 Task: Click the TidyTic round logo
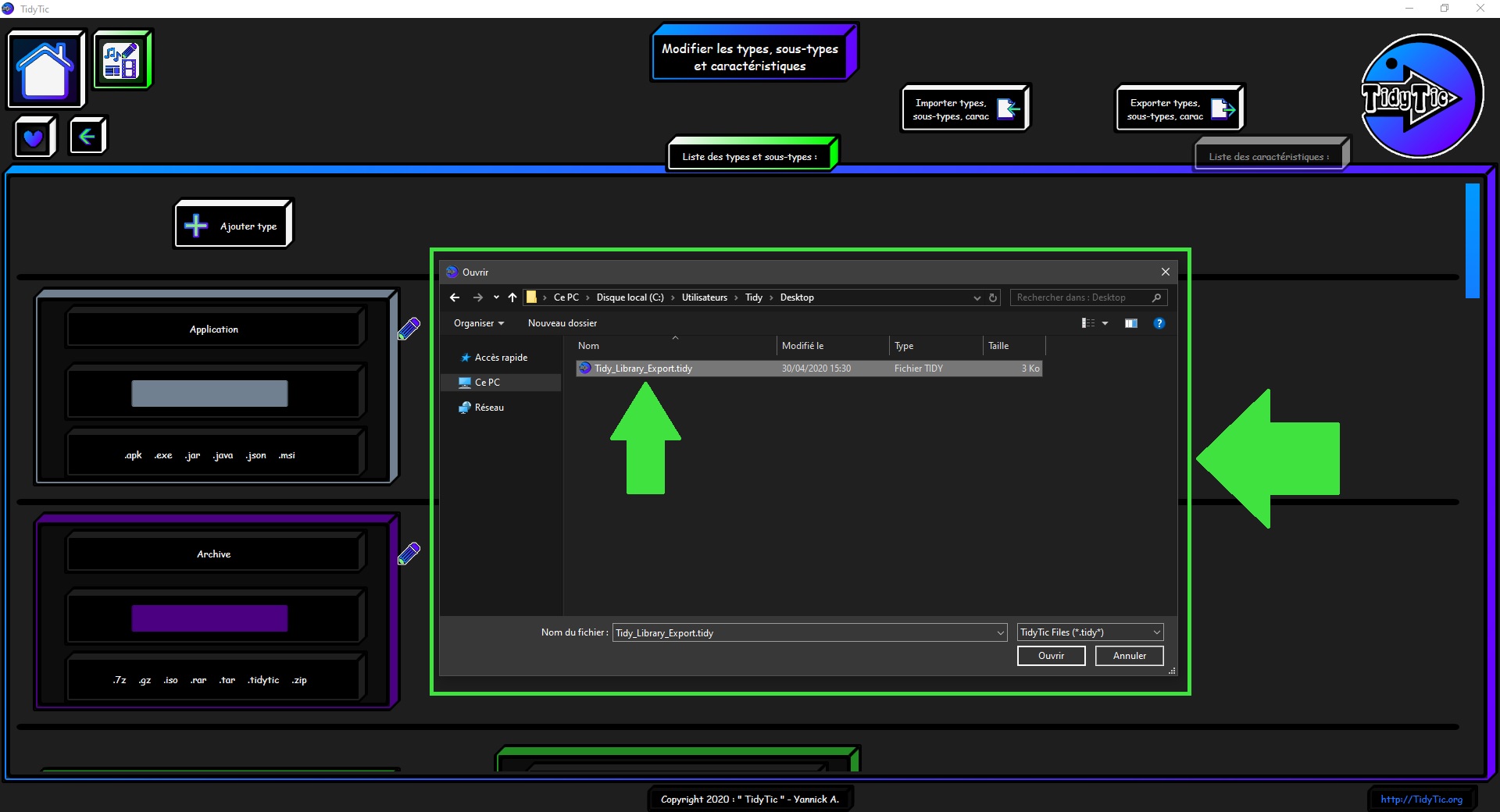(x=1422, y=96)
